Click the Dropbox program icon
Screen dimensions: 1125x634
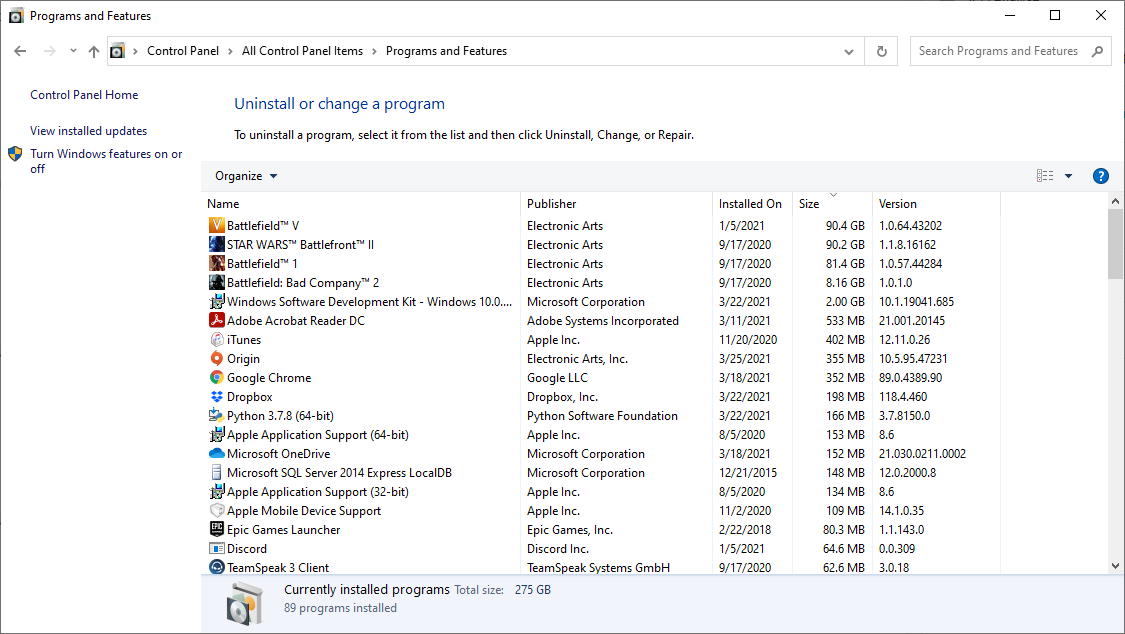click(217, 397)
